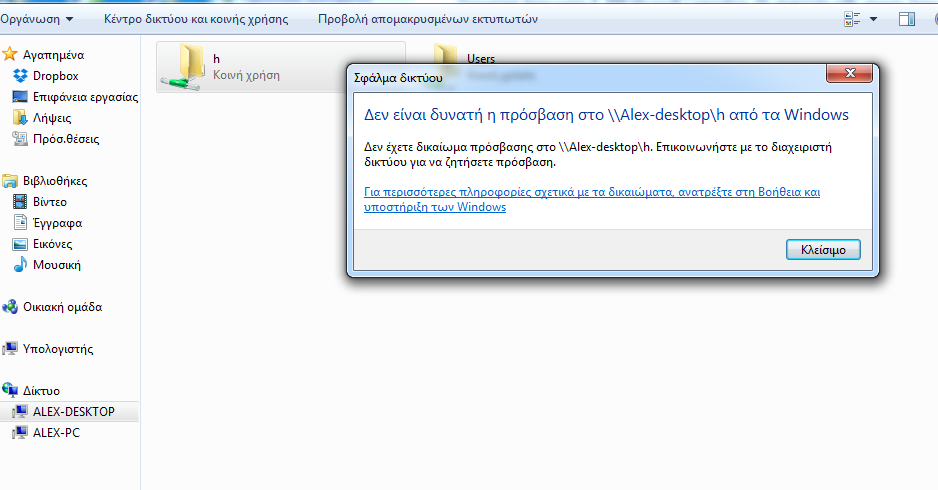
Task: Open Κέντρο δικτύου και κοινής χρήσης
Action: pos(196,19)
